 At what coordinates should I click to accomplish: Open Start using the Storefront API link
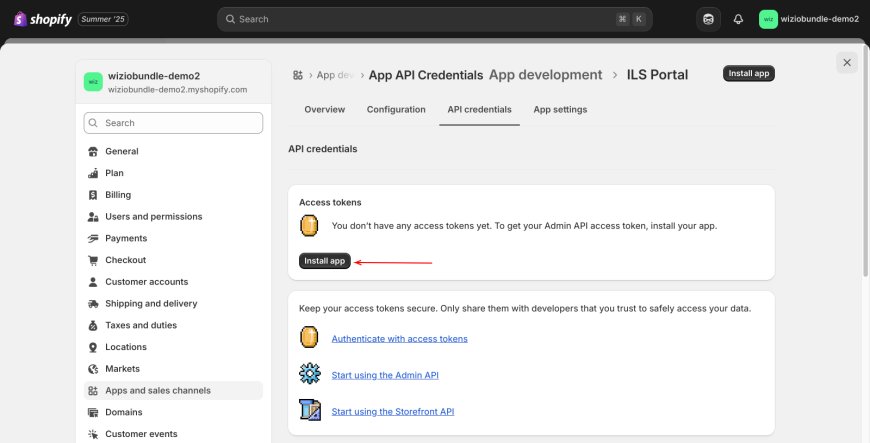pyautogui.click(x=393, y=412)
